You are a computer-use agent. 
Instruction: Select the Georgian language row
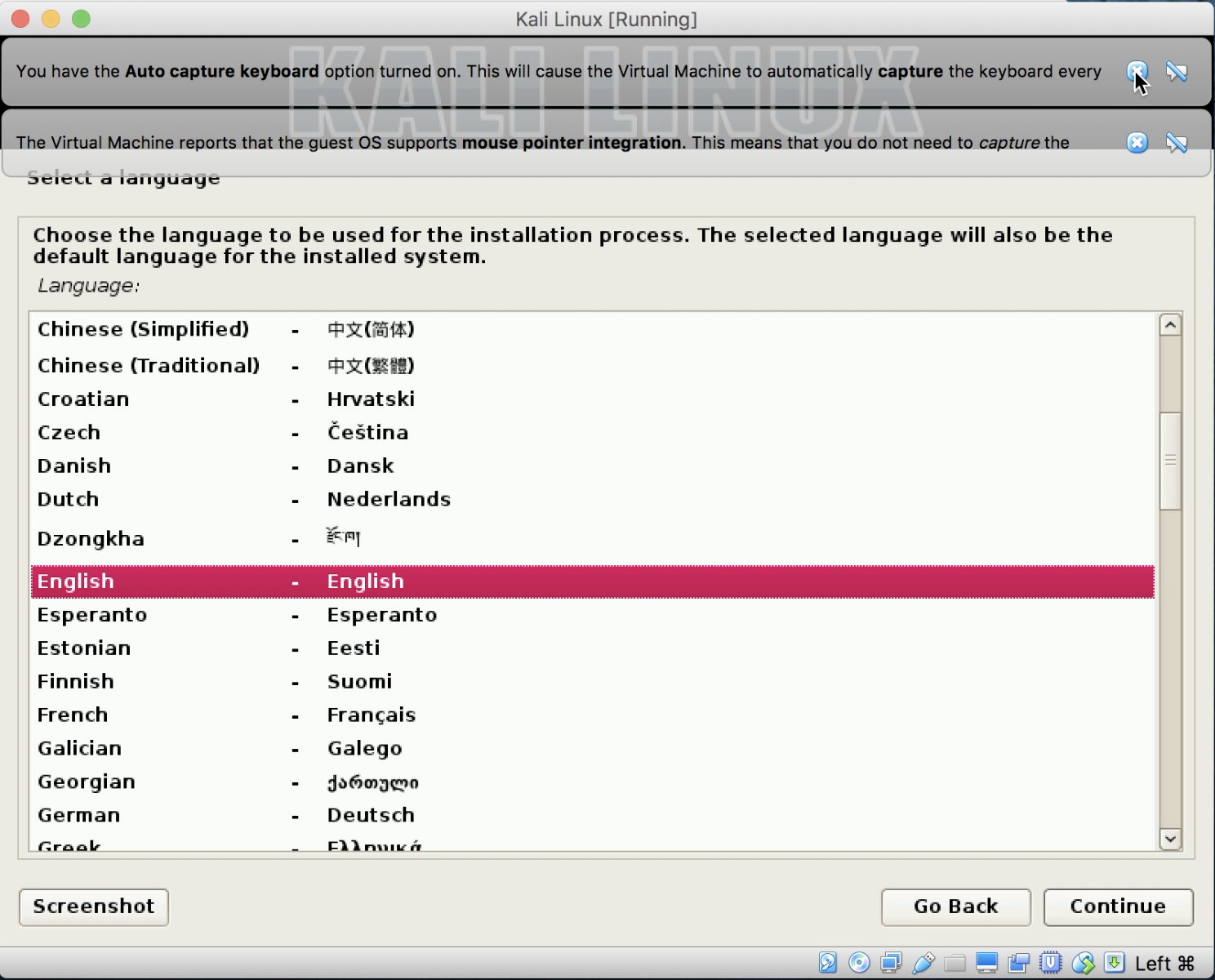click(x=593, y=782)
